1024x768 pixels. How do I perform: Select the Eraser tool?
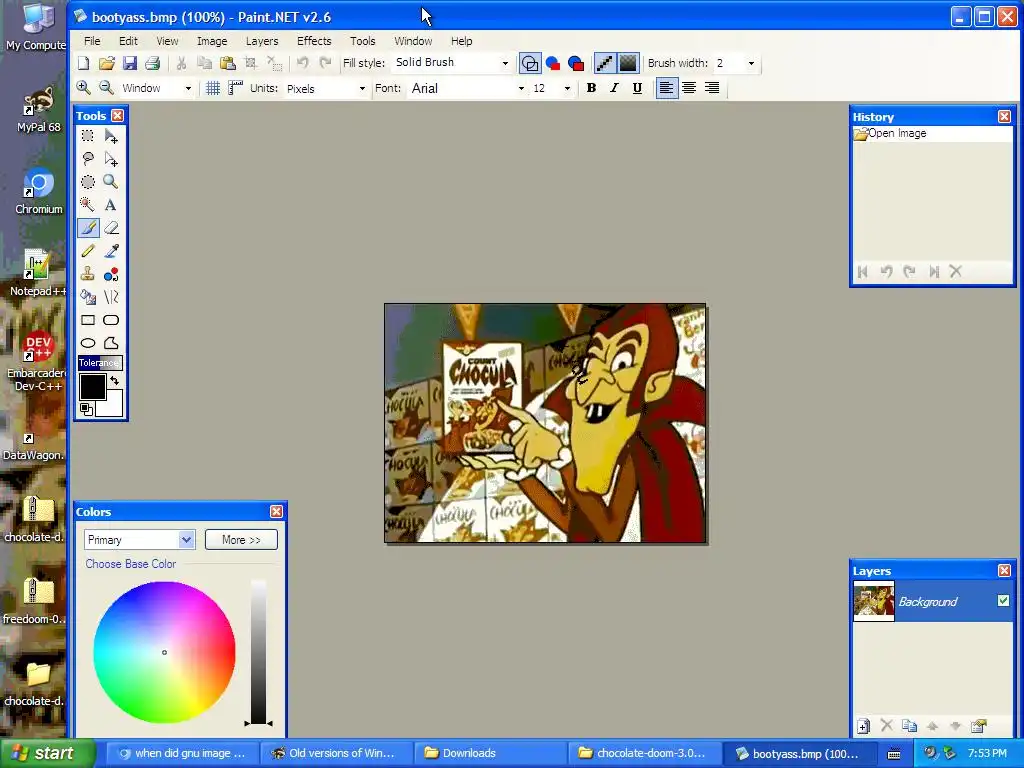[111, 228]
